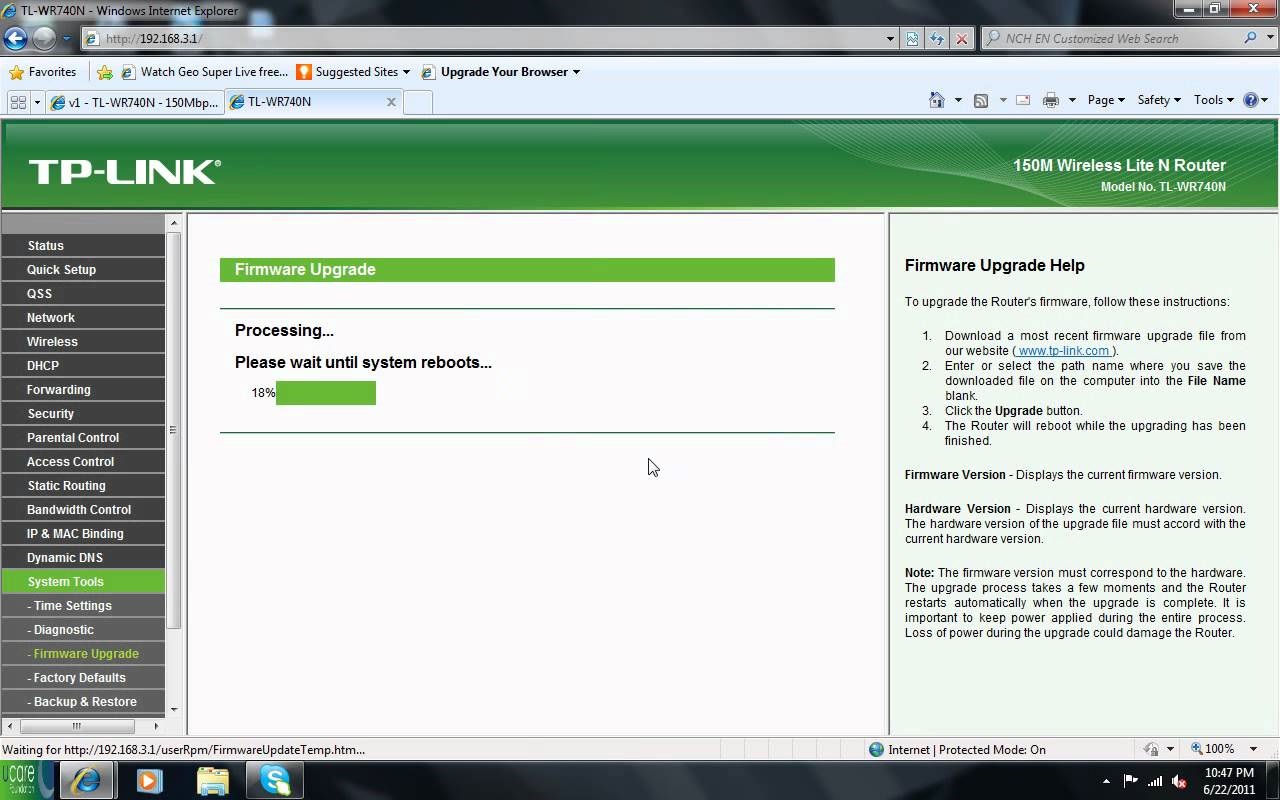Open the recent pages dropdown arrow
The height and width of the screenshot is (800, 1280).
[x=67, y=39]
